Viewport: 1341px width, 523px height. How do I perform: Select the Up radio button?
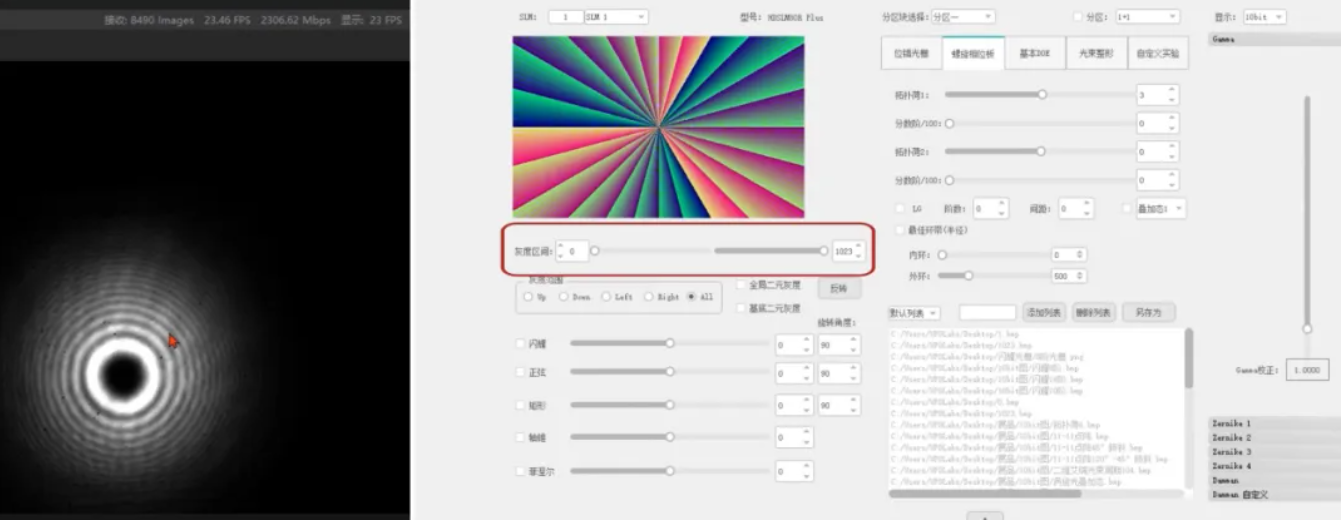click(x=528, y=297)
